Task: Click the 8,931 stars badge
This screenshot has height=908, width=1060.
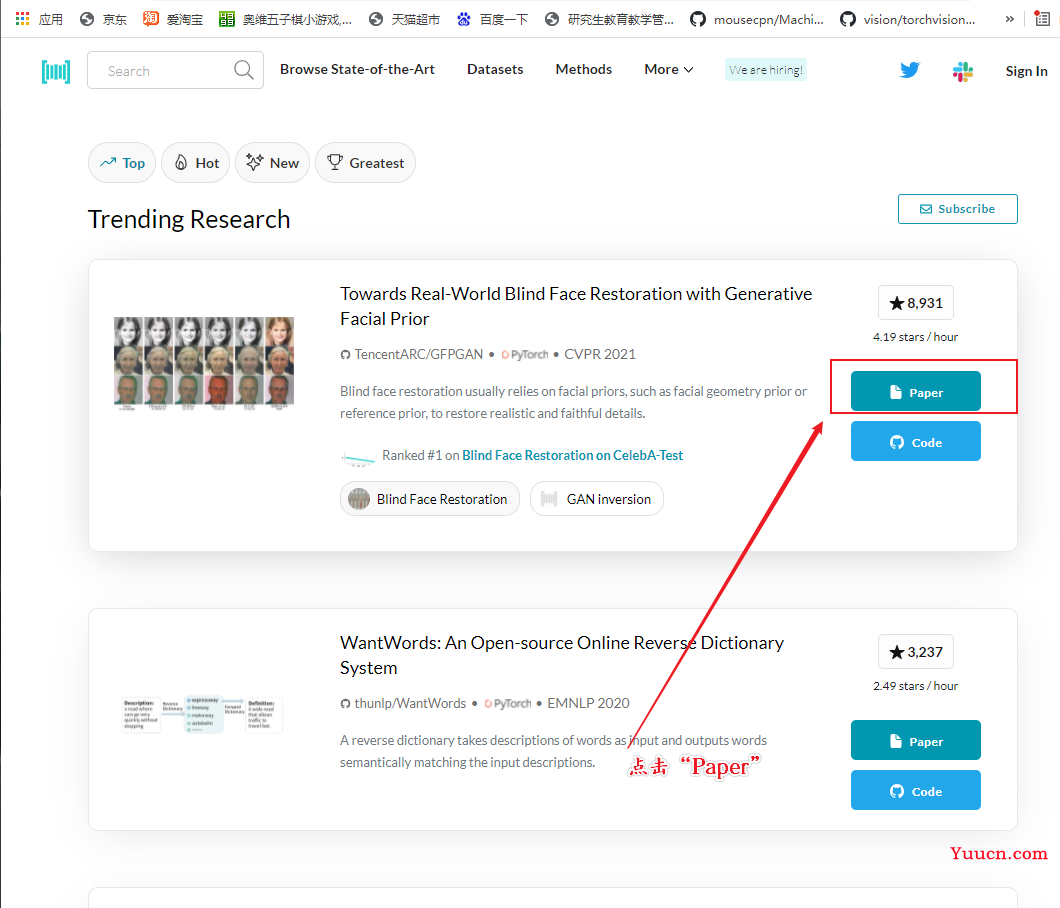Action: 915,303
